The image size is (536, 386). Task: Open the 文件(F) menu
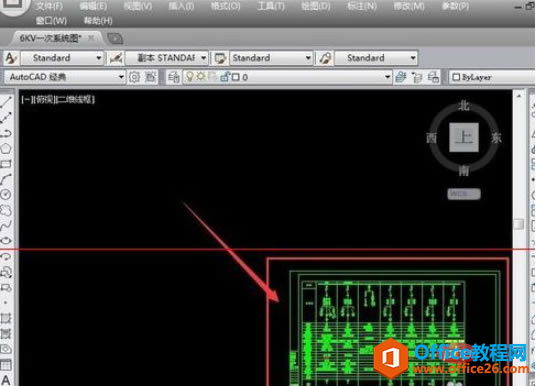coord(49,6)
